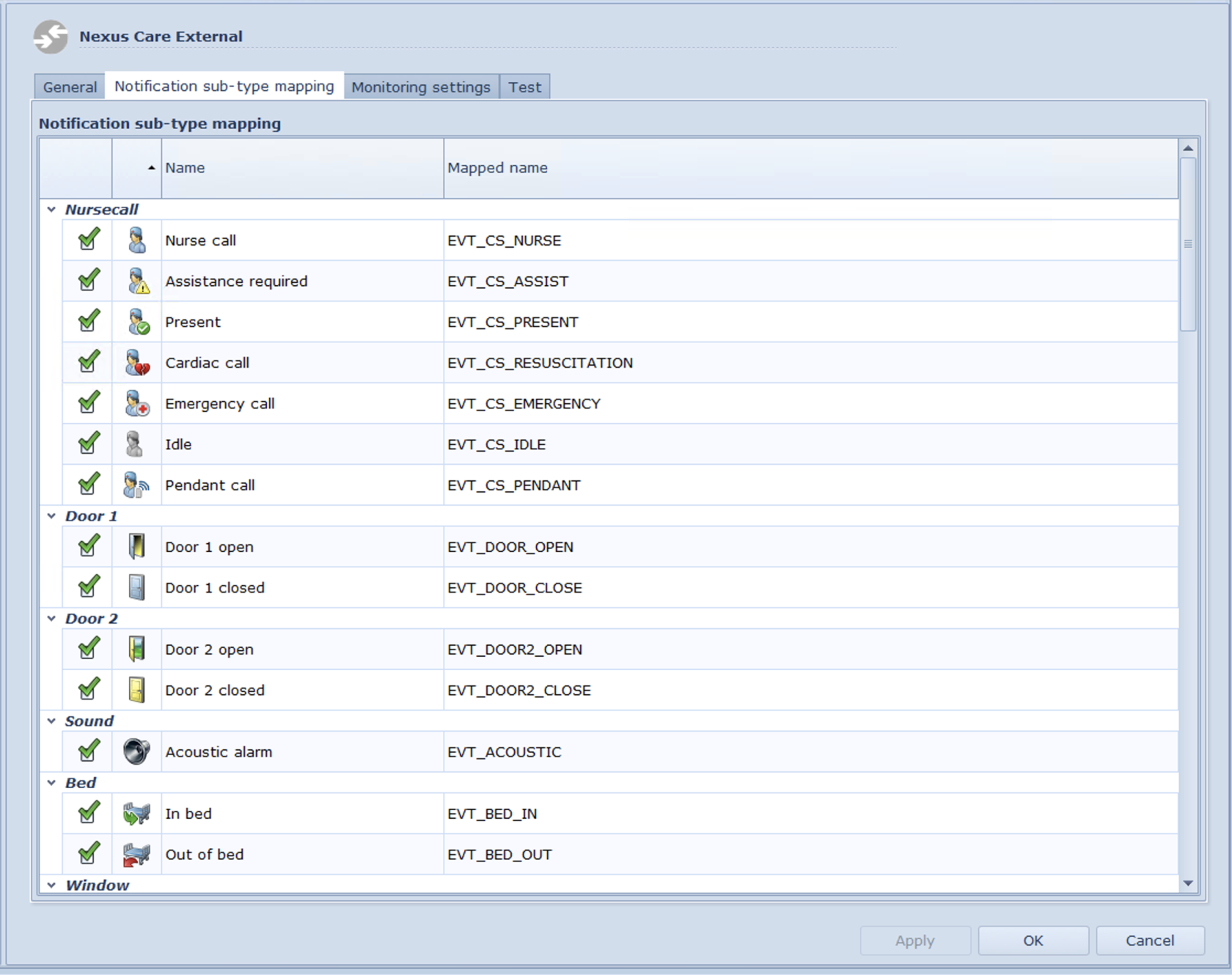Image resolution: width=1232 pixels, height=975 pixels.
Task: Select the Out of bed icon
Action: (x=136, y=854)
